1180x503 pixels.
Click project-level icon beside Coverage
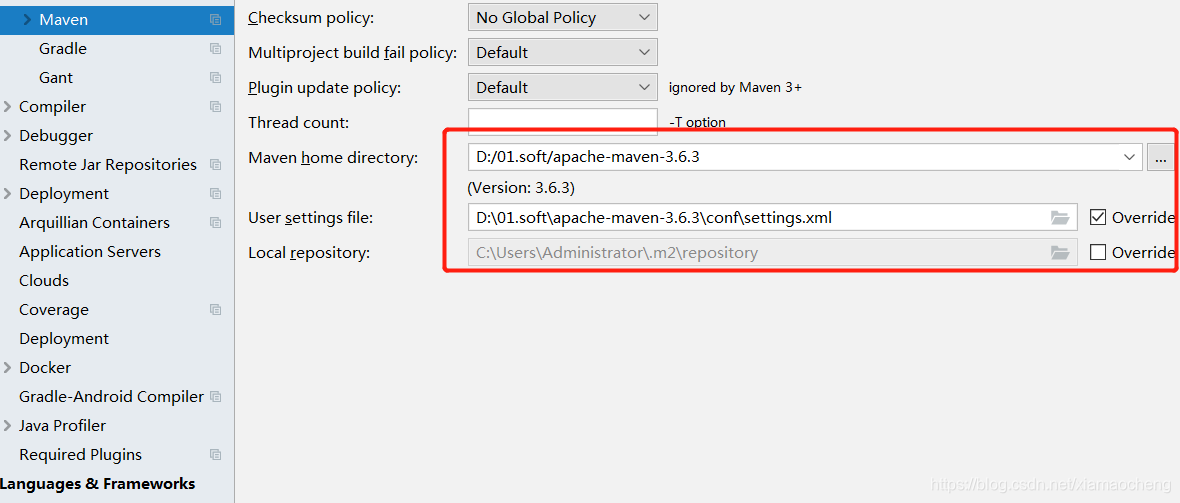pos(215,309)
